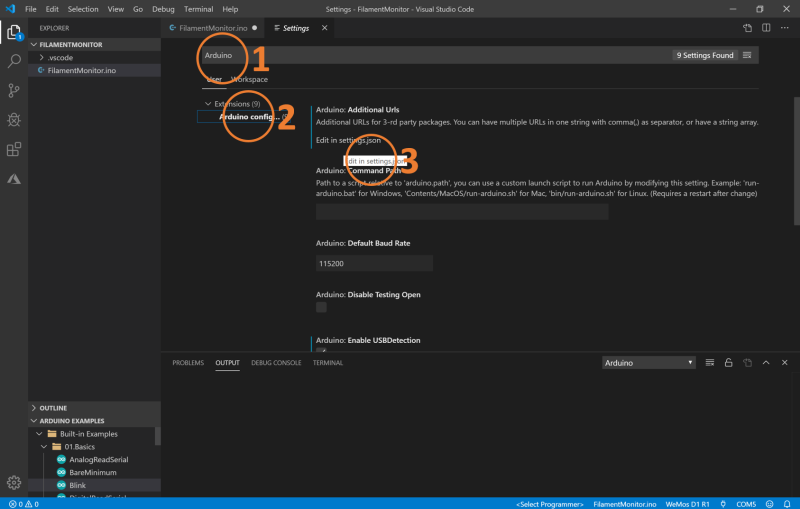The height and width of the screenshot is (509, 800).
Task: Click WeMos D1 R1 board in status bar
Action: pos(687,504)
